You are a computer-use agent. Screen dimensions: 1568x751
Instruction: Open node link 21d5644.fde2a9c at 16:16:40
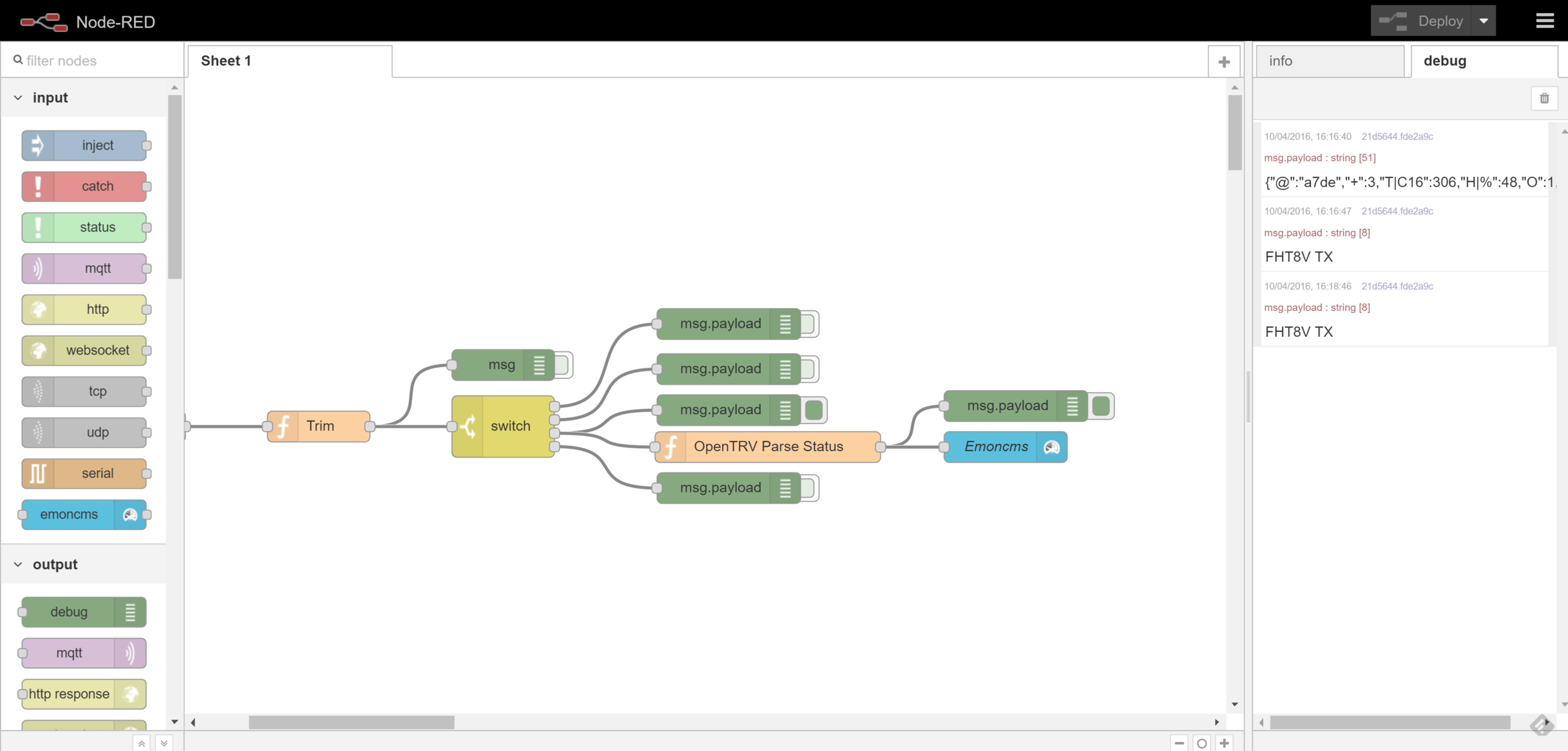1397,136
